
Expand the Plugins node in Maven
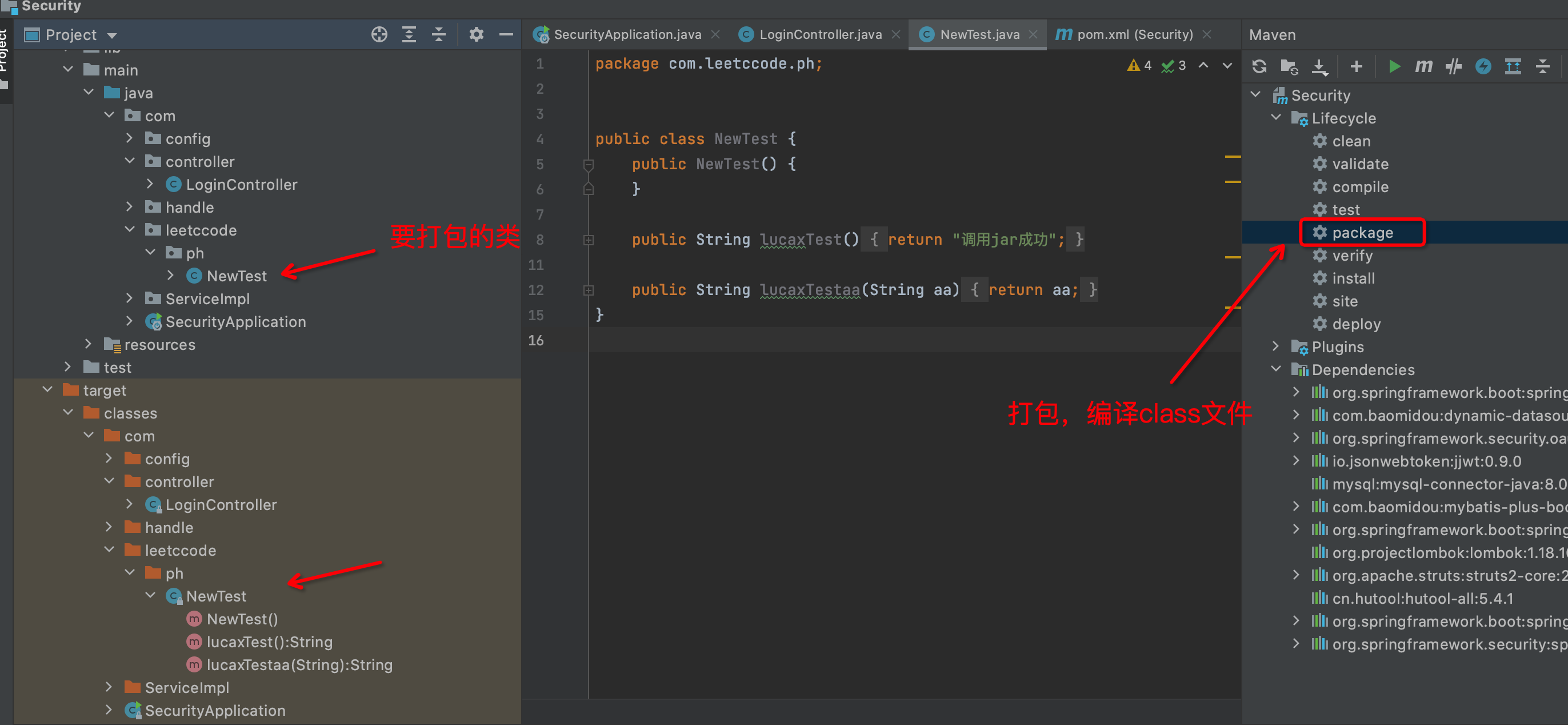tap(1276, 346)
